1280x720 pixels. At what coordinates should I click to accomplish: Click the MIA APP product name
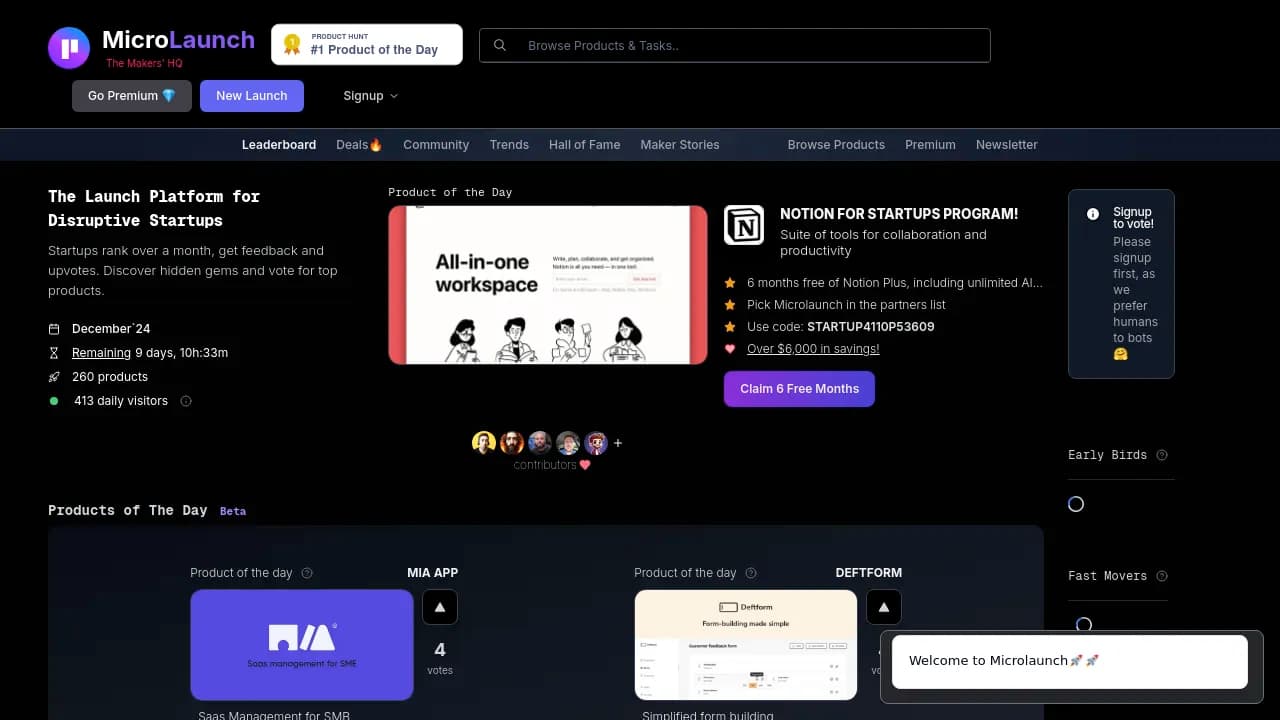(x=432, y=573)
